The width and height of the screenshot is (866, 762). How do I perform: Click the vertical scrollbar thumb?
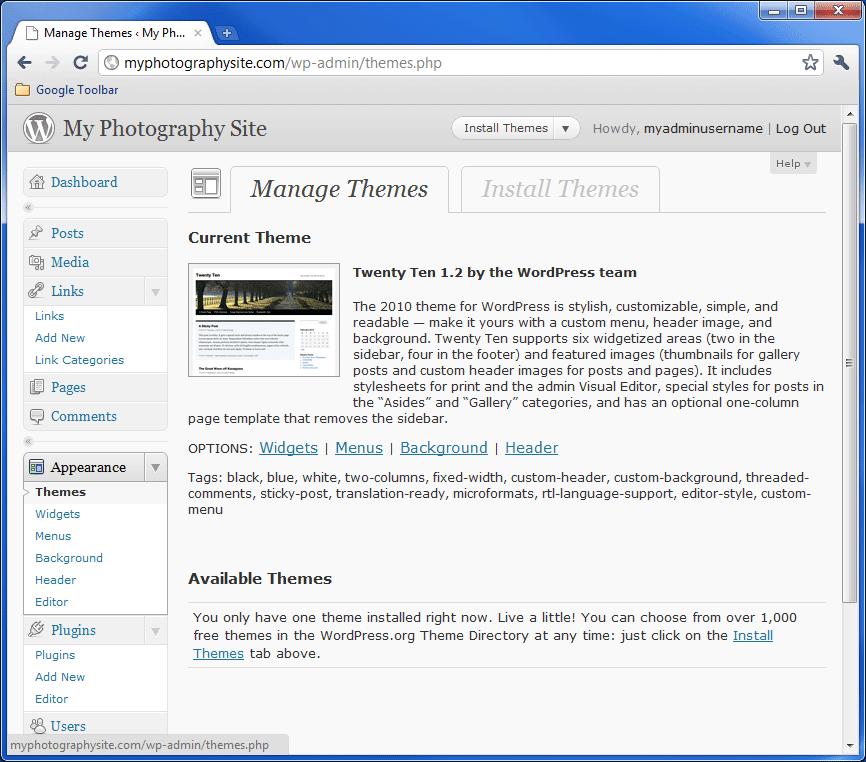(x=849, y=363)
